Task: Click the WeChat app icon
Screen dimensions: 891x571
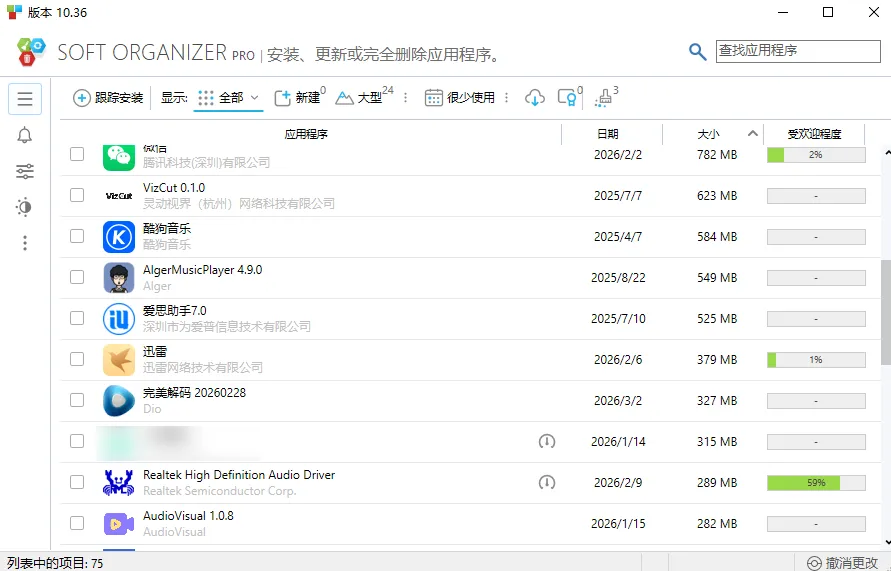Action: click(x=119, y=157)
